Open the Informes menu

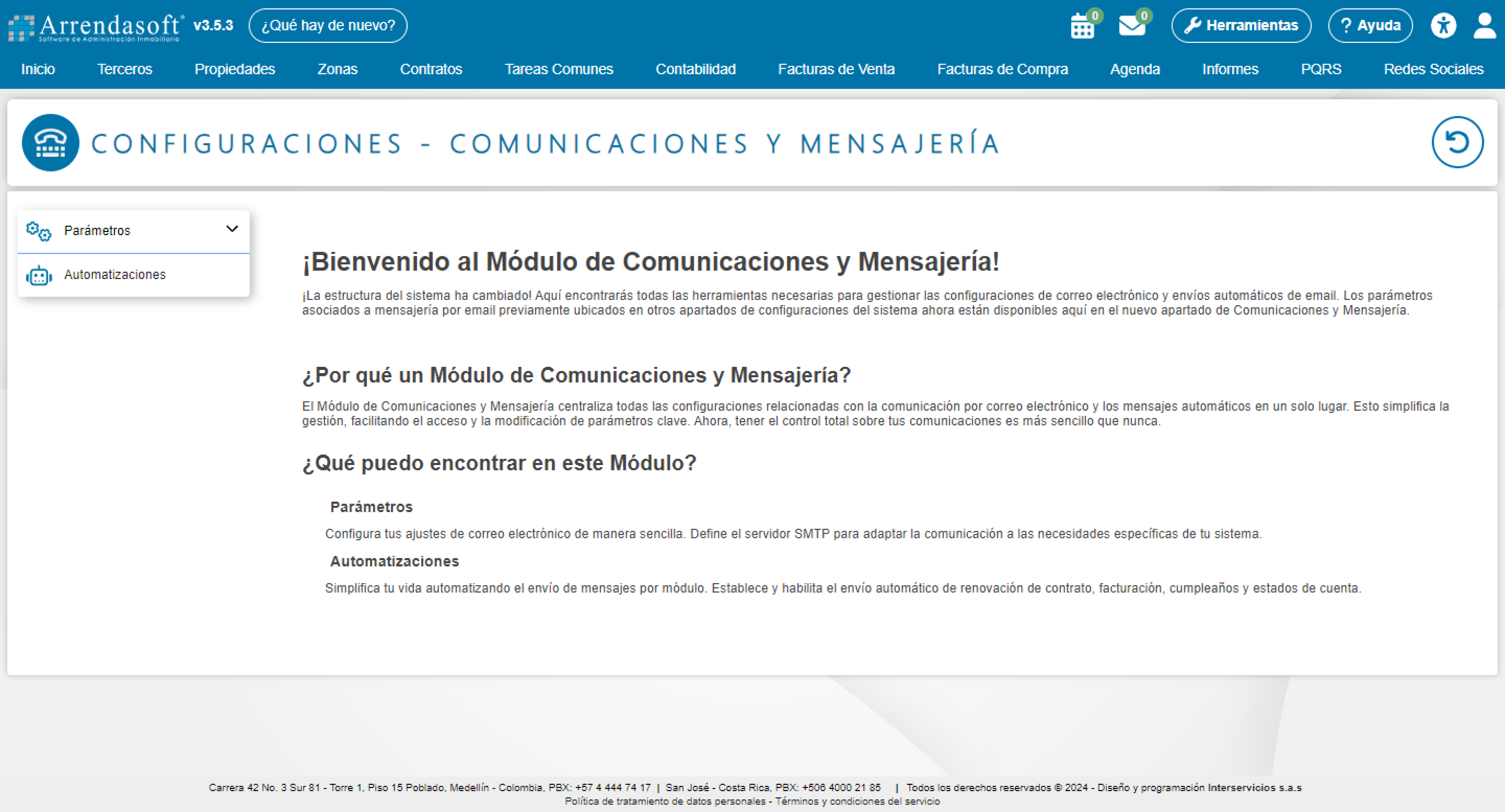coord(1230,69)
